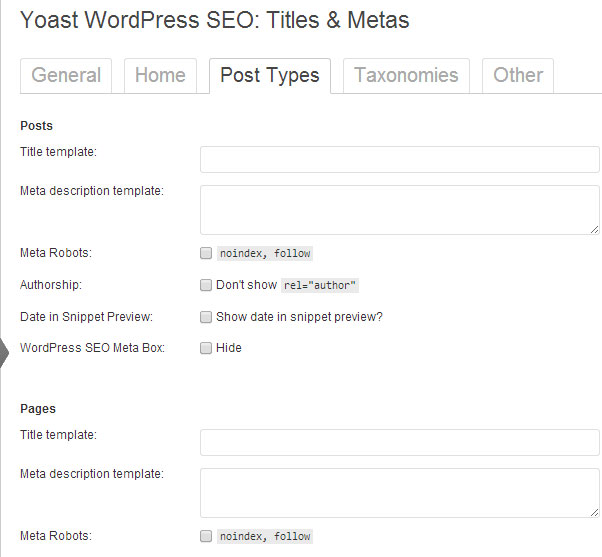The width and height of the screenshot is (602, 557).
Task: Switch to the Other tab
Action: click(518, 75)
